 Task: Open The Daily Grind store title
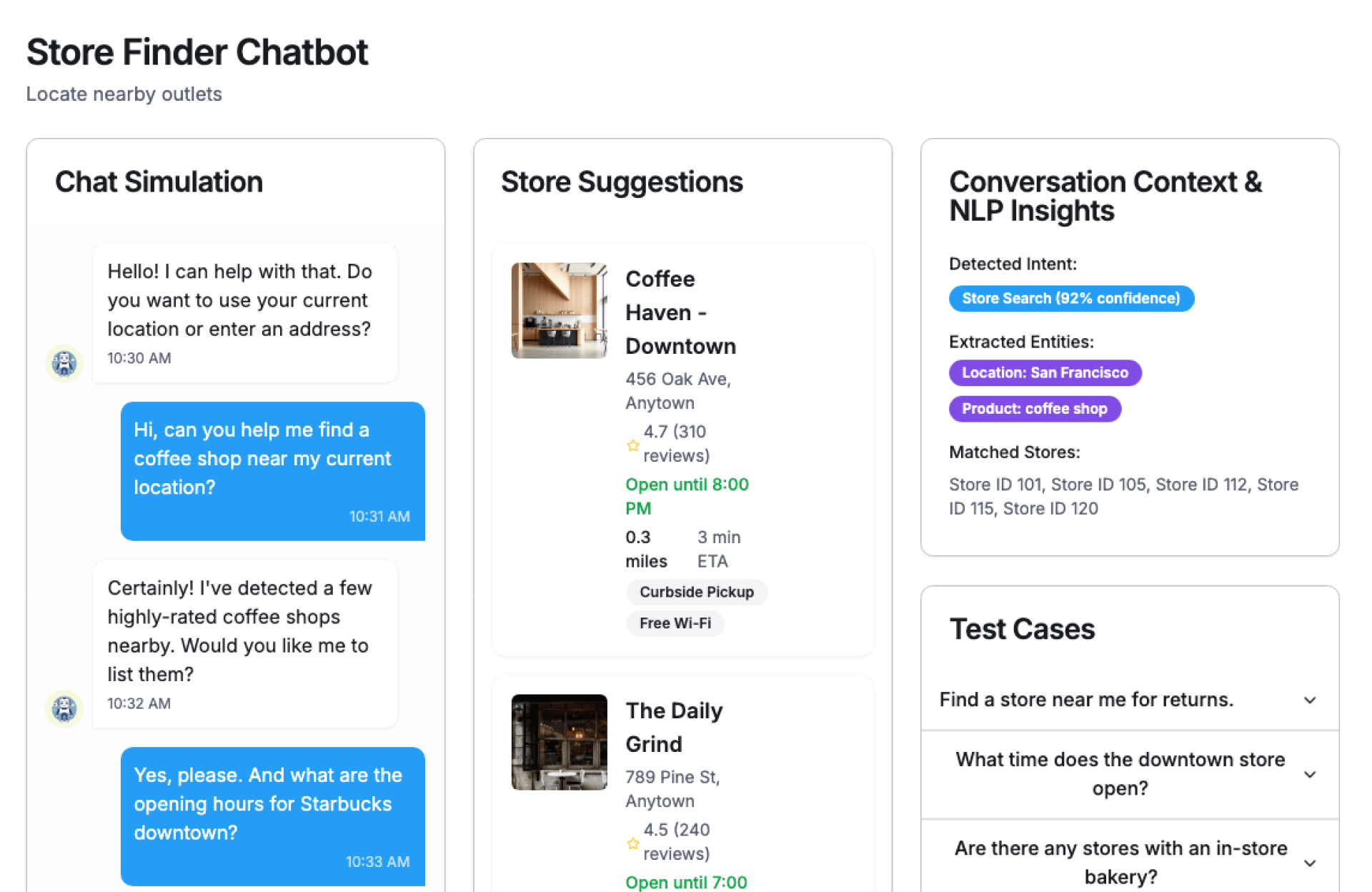(673, 727)
